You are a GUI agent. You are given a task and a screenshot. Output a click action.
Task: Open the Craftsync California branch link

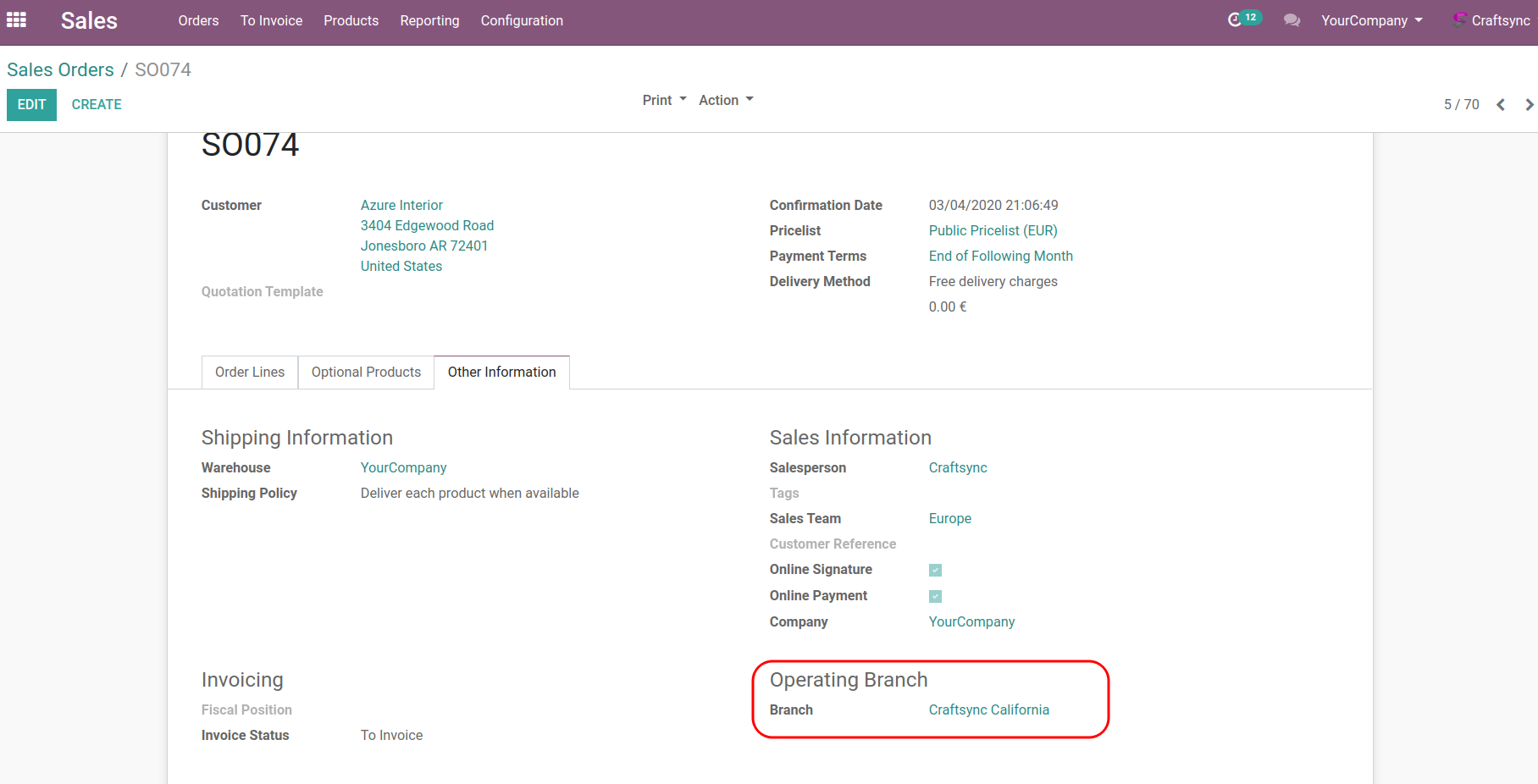pyautogui.click(x=988, y=709)
